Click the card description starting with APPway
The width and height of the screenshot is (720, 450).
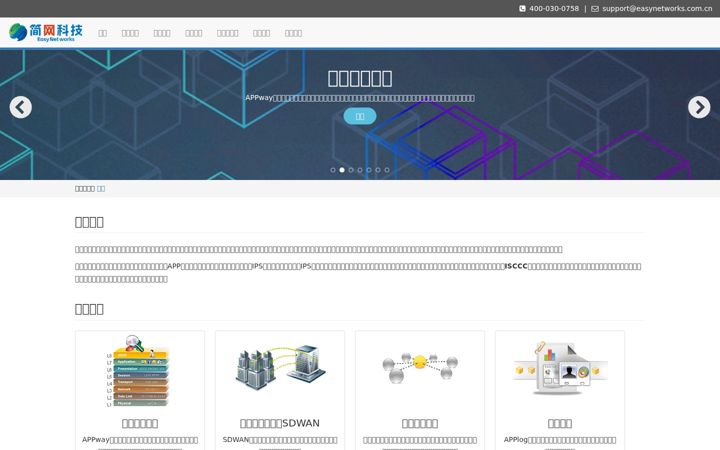tap(140, 443)
